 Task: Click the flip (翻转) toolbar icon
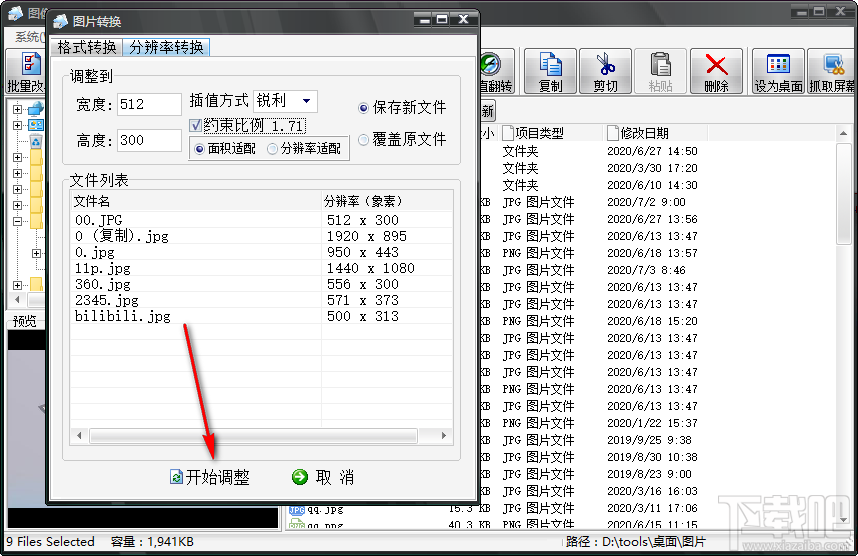tap(496, 71)
